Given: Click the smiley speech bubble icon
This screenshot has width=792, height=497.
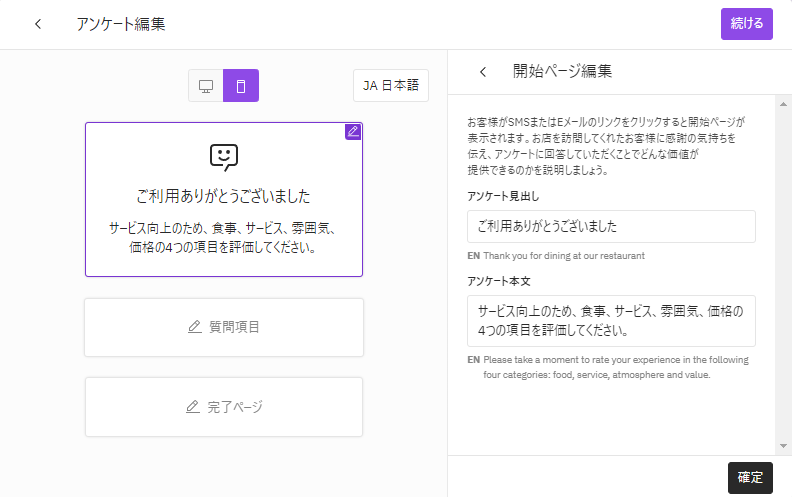Looking at the screenshot, I should [x=224, y=157].
